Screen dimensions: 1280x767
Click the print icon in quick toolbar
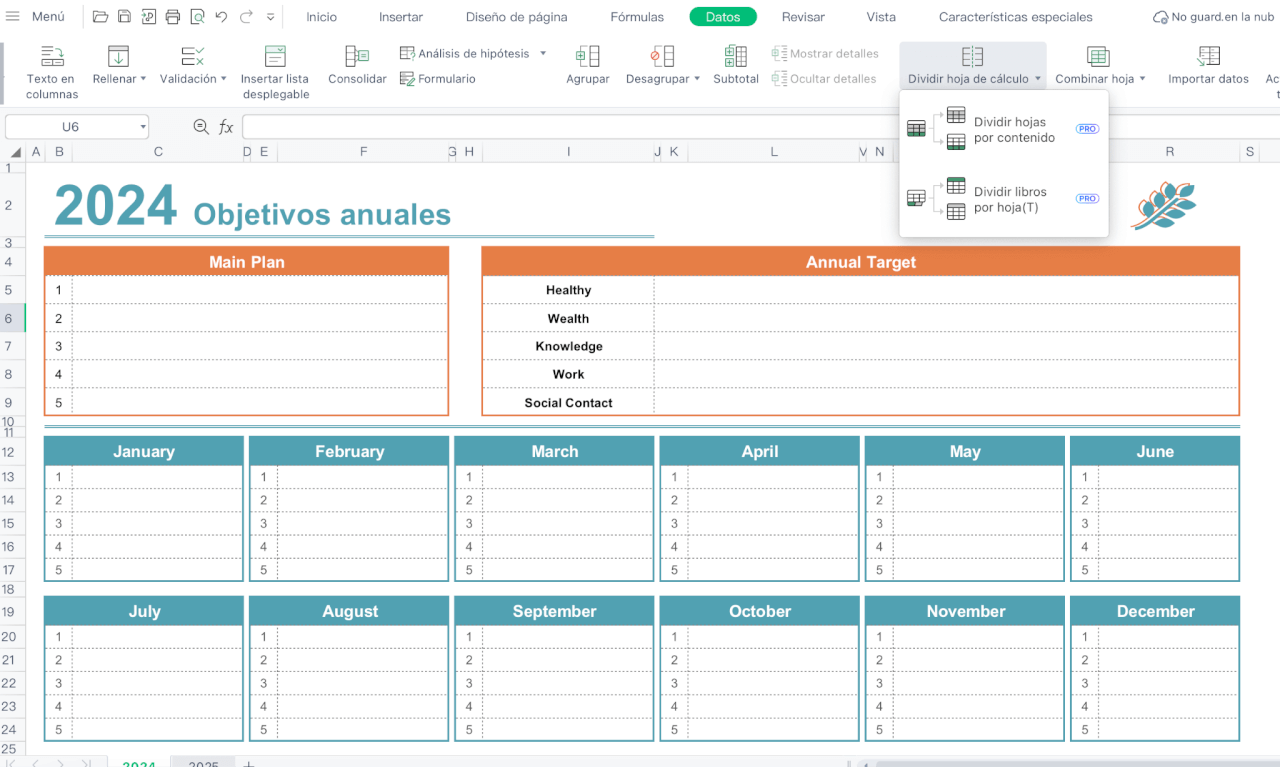[x=173, y=17]
